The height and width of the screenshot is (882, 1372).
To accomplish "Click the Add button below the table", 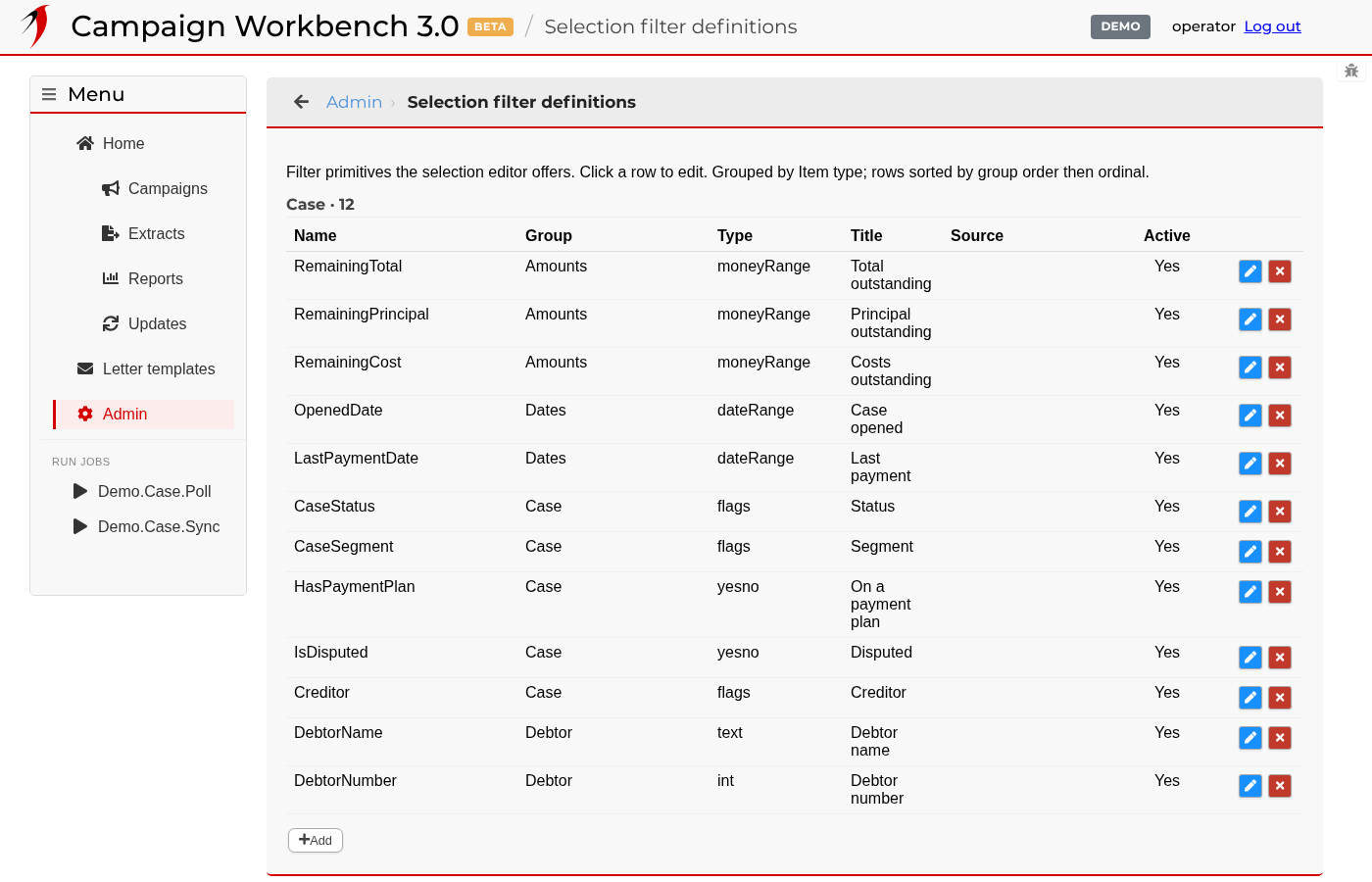I will (316, 840).
